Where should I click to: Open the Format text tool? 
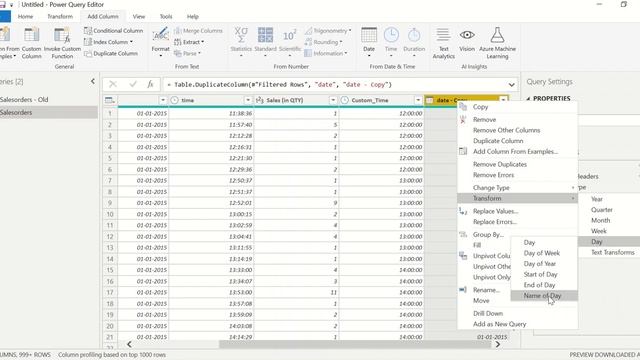(x=160, y=41)
